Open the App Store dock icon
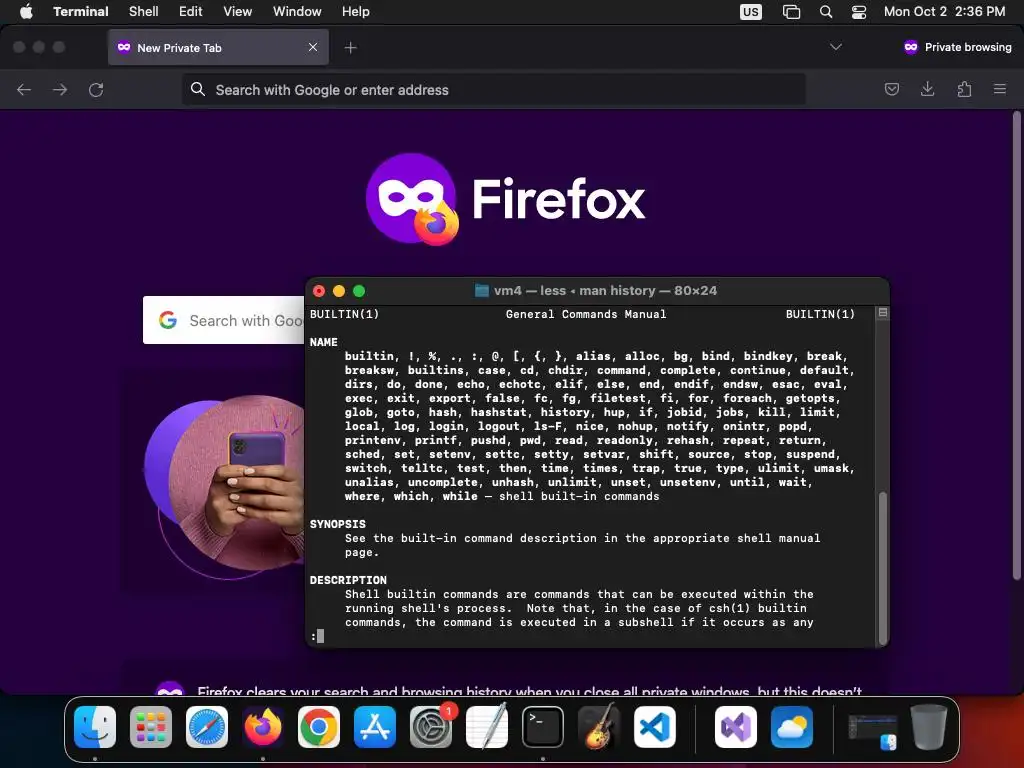Image resolution: width=1024 pixels, height=768 pixels. coord(375,727)
